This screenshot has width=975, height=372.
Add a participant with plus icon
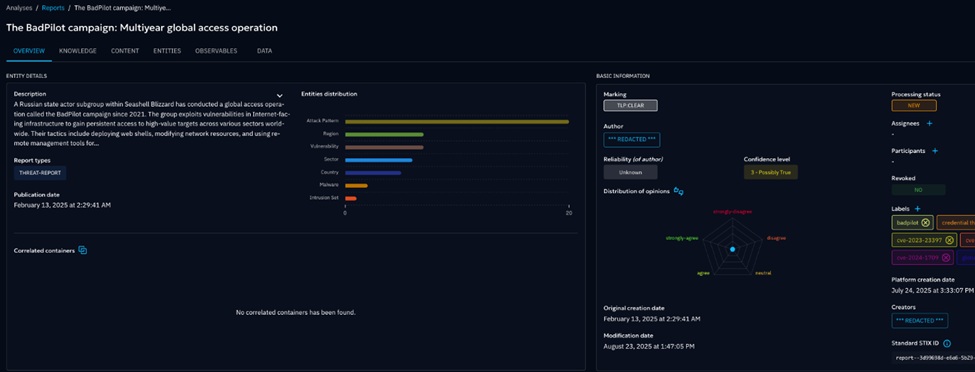point(935,151)
